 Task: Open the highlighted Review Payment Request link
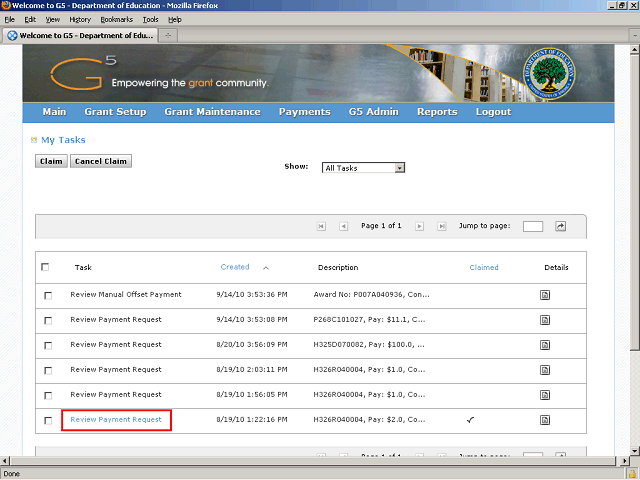click(x=116, y=420)
